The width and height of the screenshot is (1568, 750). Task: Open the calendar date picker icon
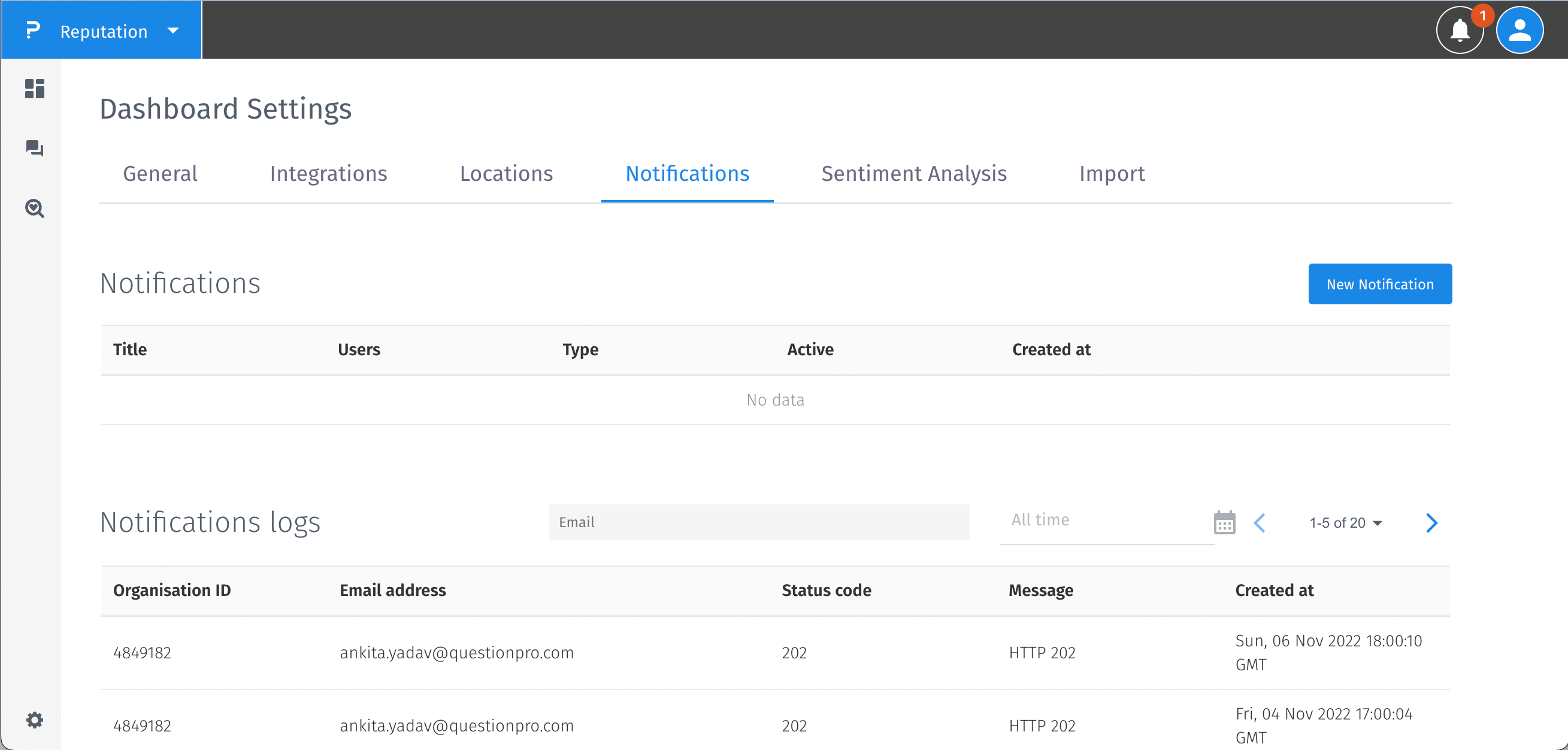[1224, 523]
